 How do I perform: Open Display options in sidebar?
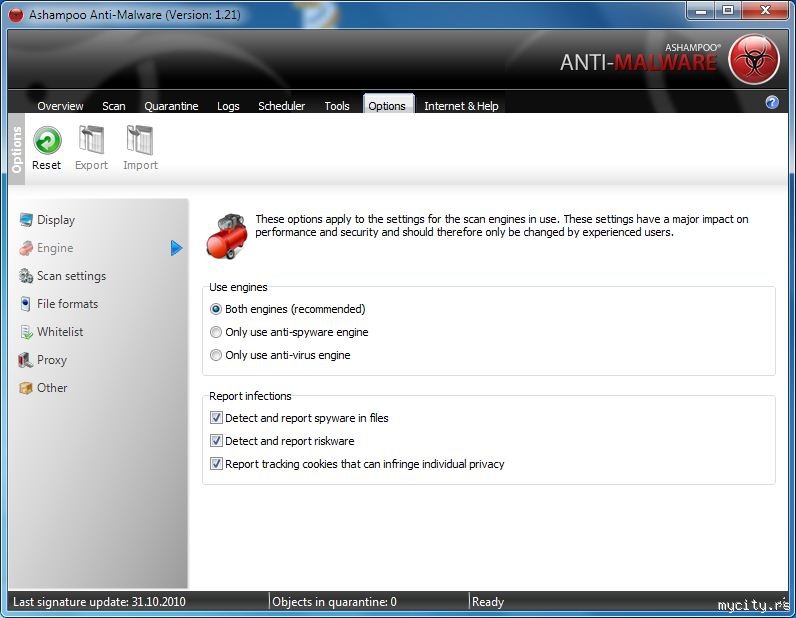pyautogui.click(x=56, y=220)
